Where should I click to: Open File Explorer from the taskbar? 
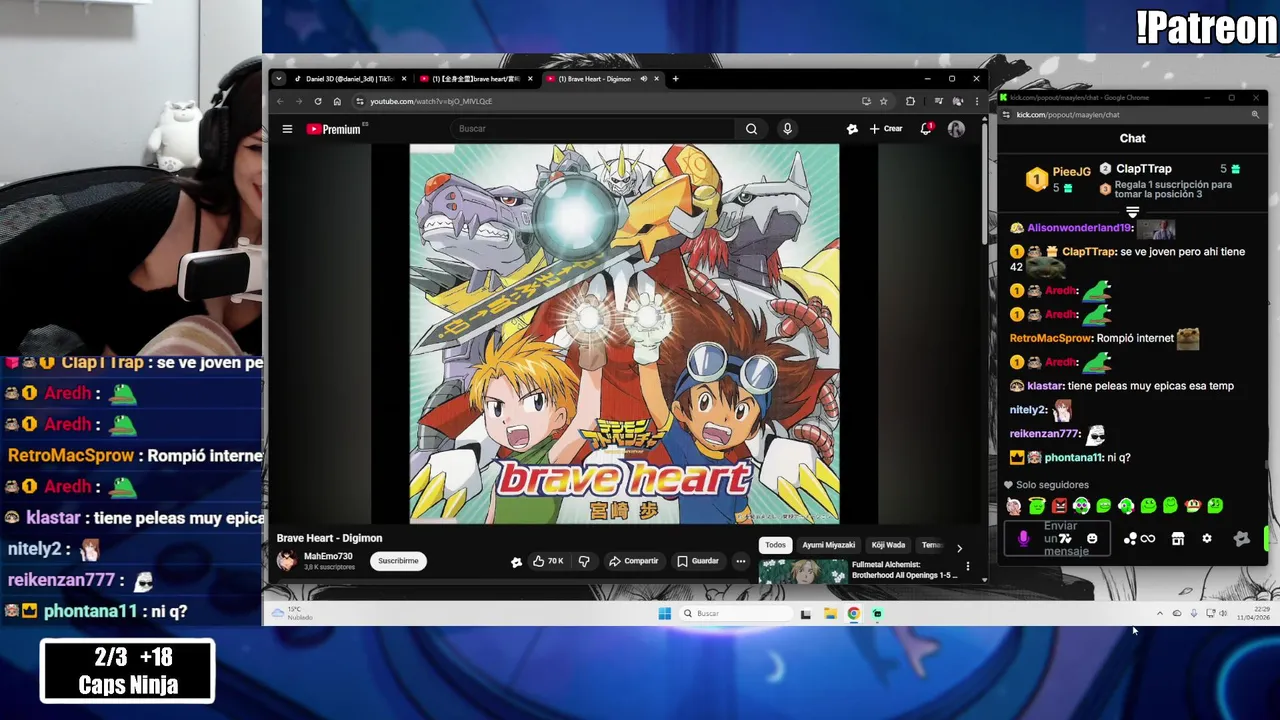pos(830,614)
